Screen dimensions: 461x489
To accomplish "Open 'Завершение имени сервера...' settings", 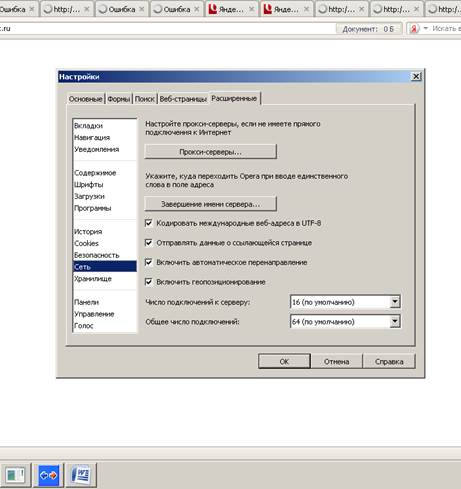I will 210,204.
